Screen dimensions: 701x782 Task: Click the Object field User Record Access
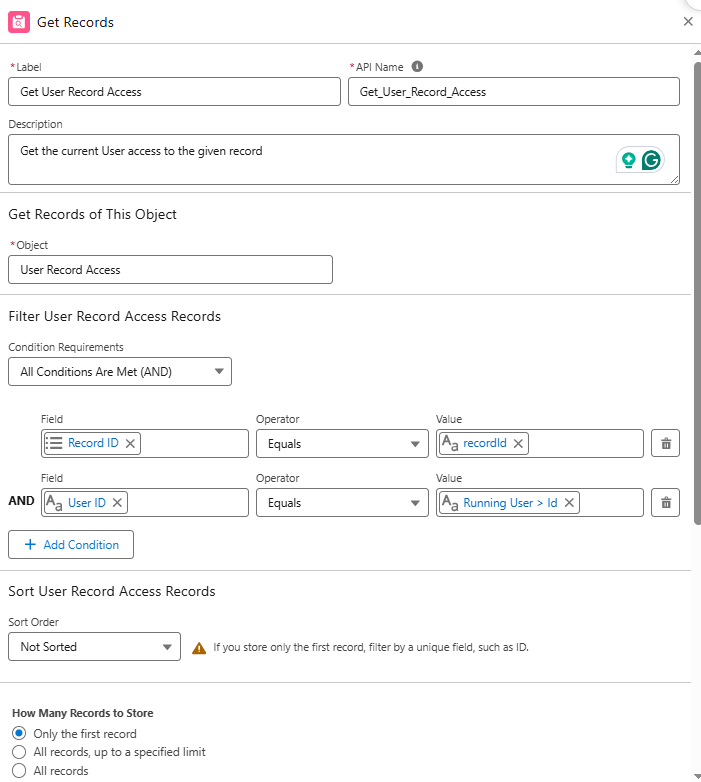[171, 270]
